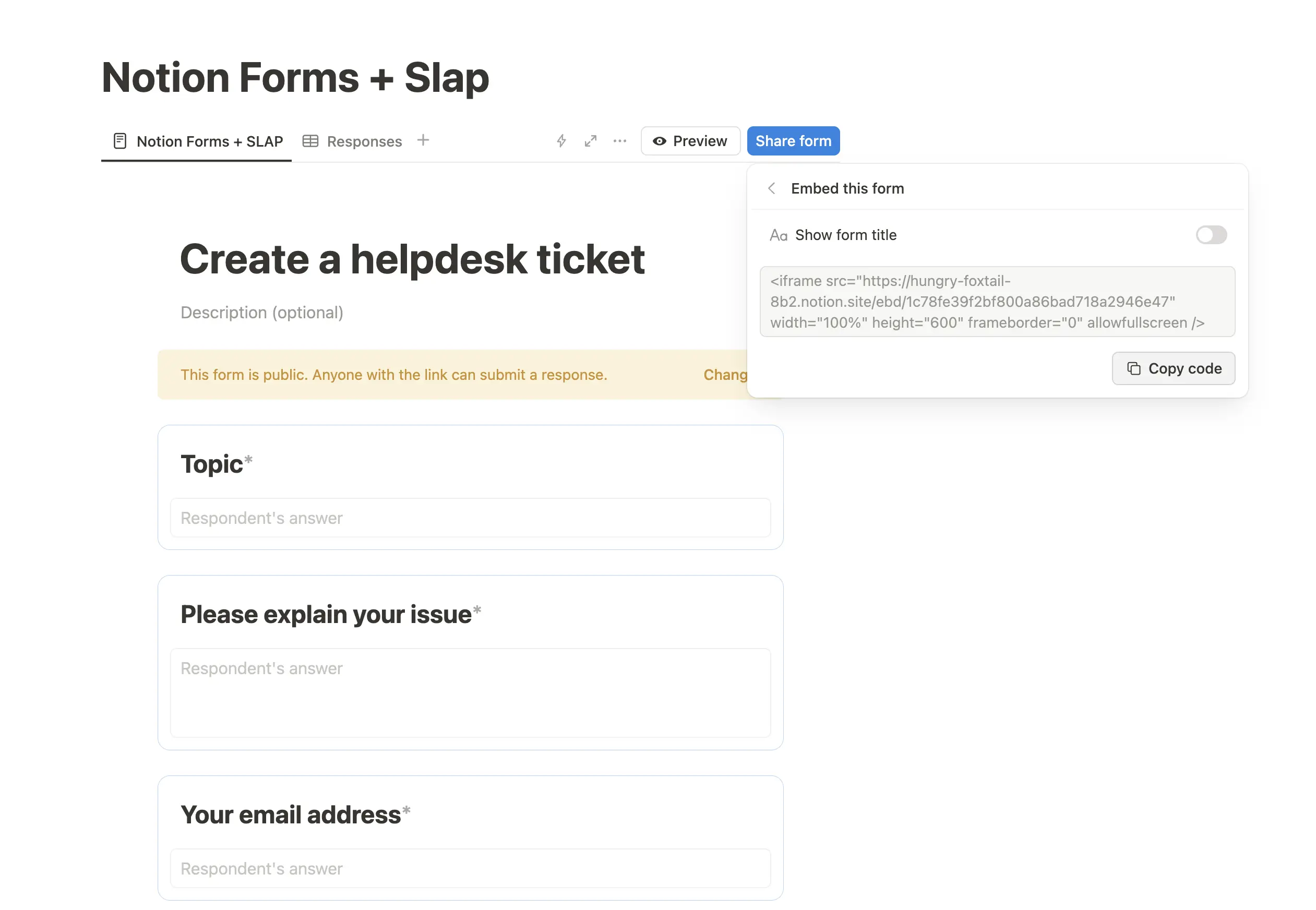Click the Topic answer field

click(470, 518)
